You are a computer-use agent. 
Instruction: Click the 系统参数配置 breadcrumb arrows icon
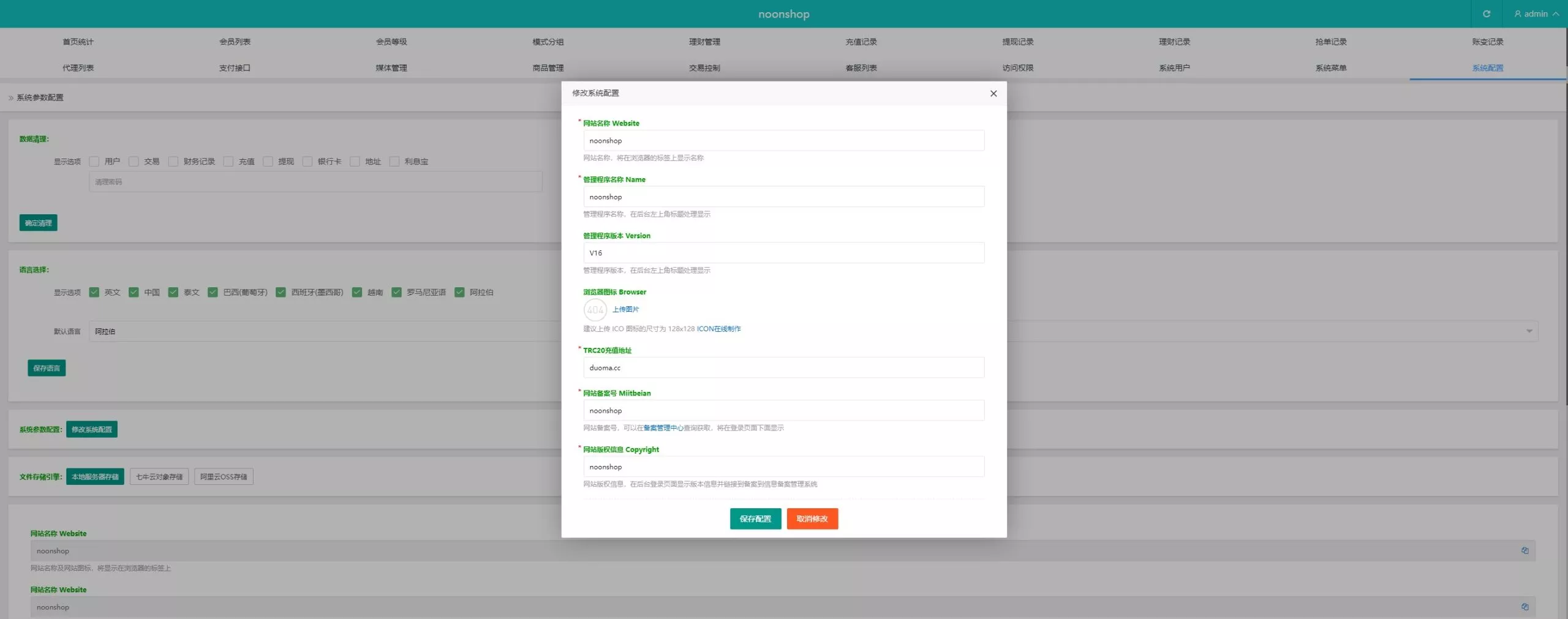11,98
